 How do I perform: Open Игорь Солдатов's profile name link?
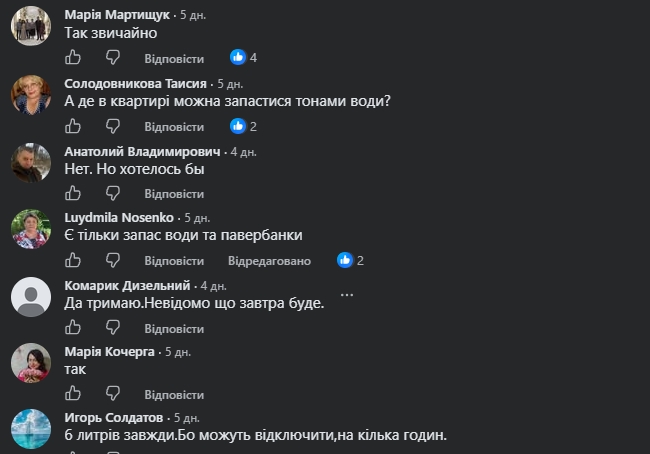tap(114, 418)
